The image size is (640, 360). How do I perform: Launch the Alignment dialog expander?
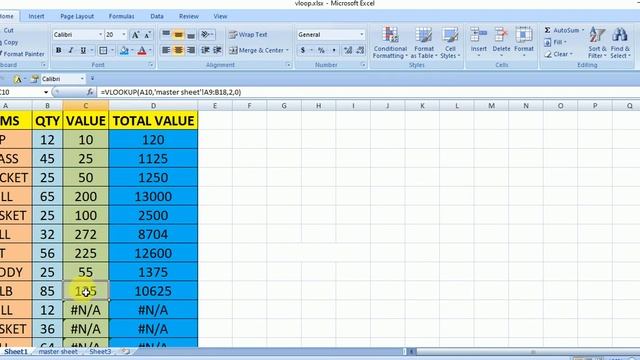(x=288, y=65)
